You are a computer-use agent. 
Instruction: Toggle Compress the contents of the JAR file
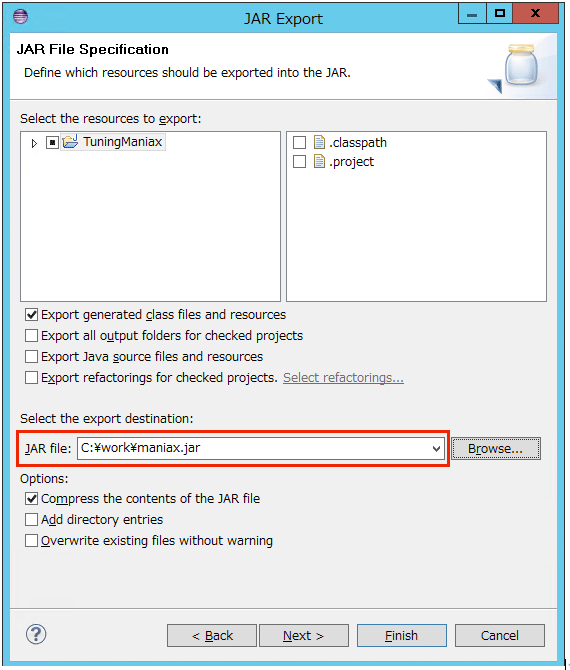(x=31, y=498)
